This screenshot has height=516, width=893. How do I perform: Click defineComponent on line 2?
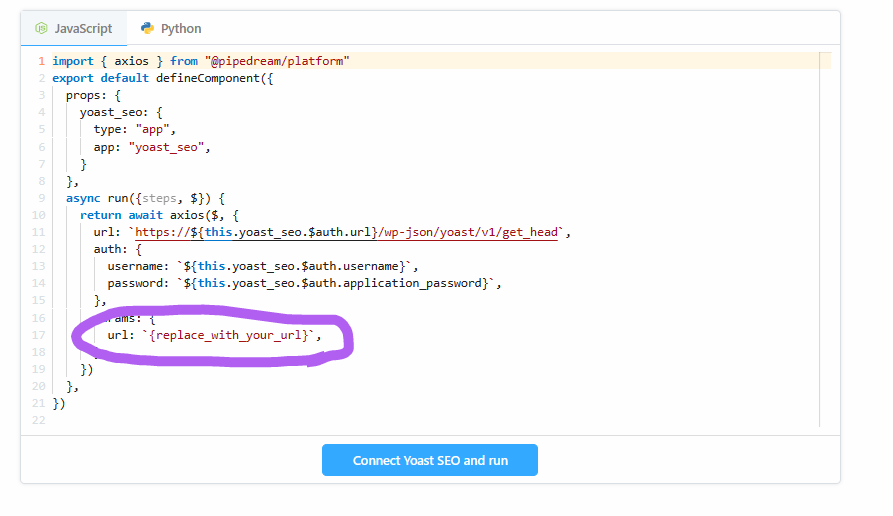[208, 78]
